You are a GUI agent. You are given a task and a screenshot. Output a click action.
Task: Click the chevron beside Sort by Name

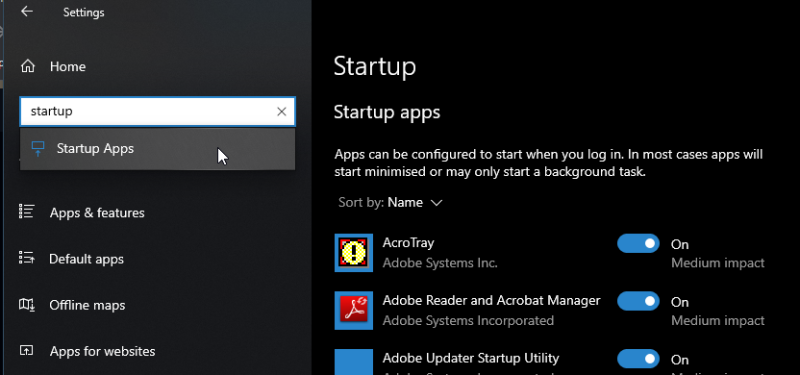[x=436, y=203]
